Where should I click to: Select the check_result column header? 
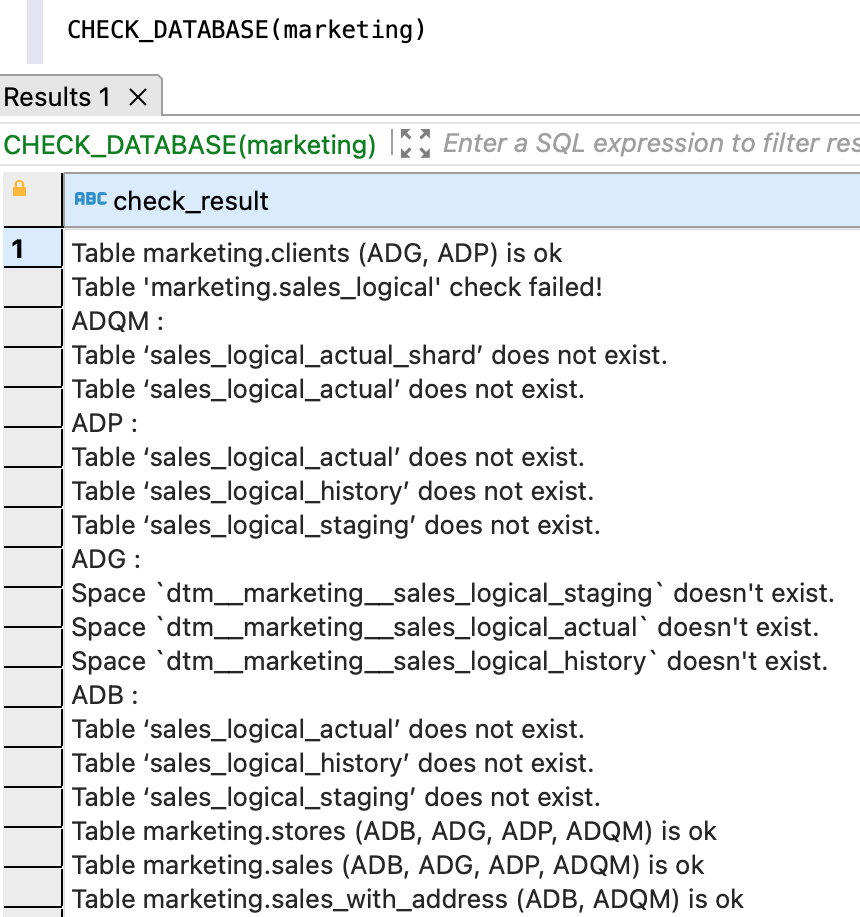(x=190, y=201)
